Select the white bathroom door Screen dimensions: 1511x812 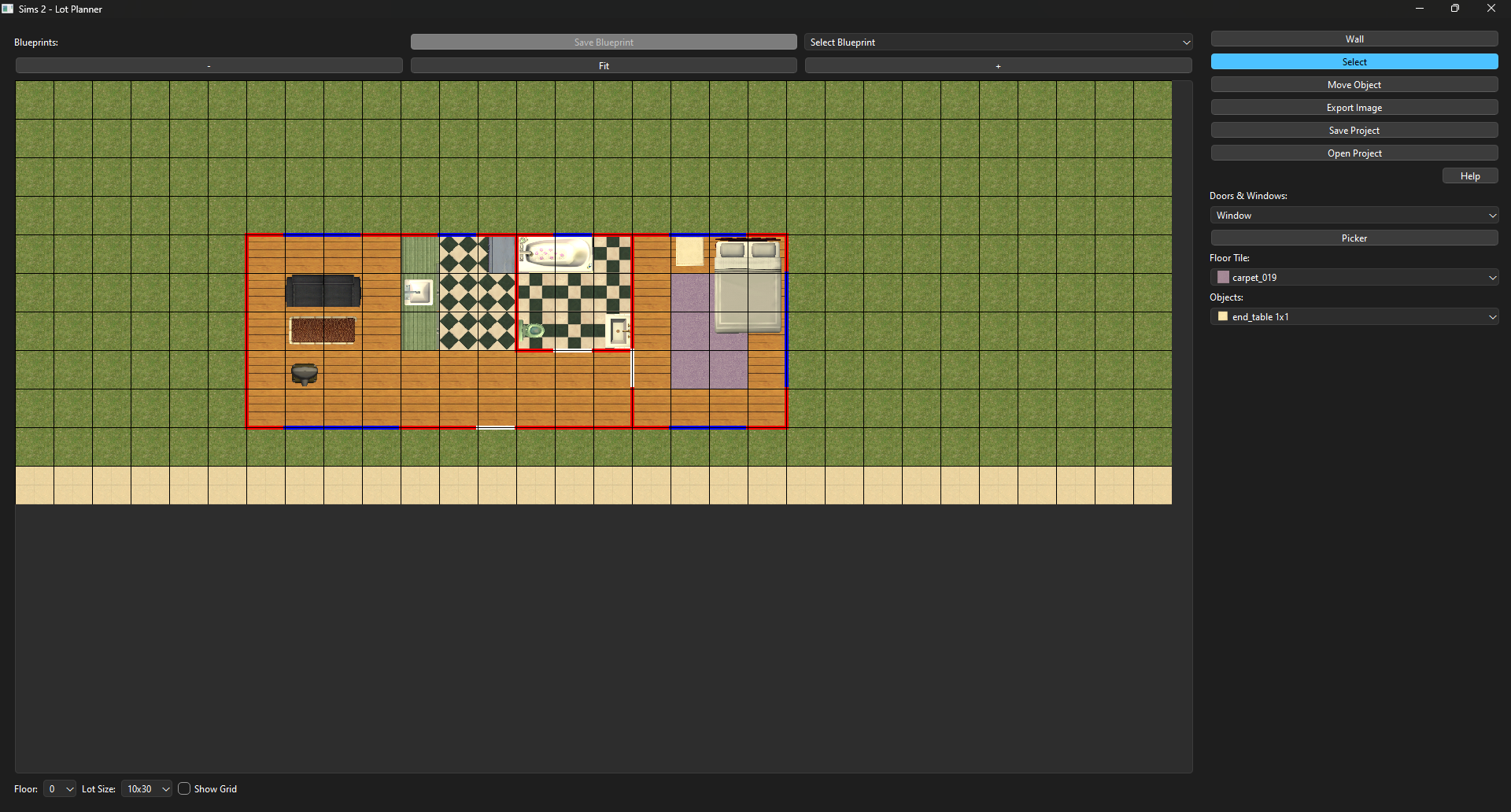click(573, 350)
